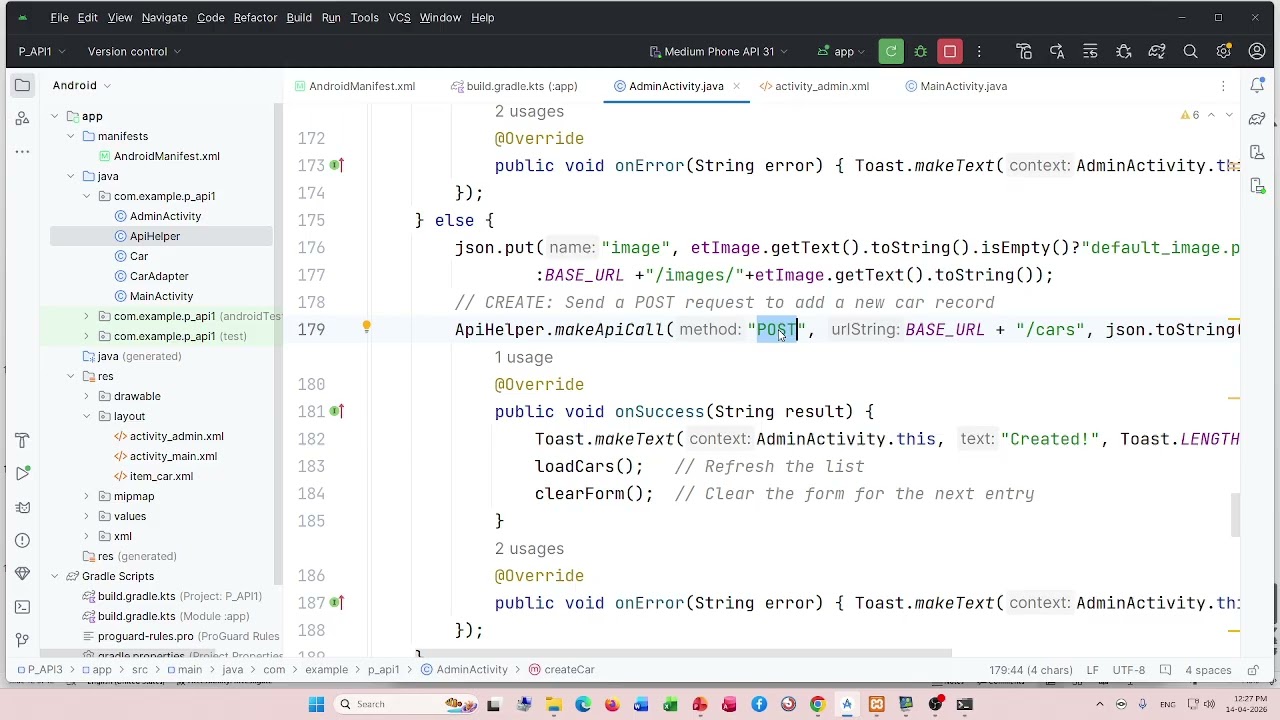Screen dimensions: 1280x720
Task: Open the account profile icon
Action: [x=1256, y=51]
